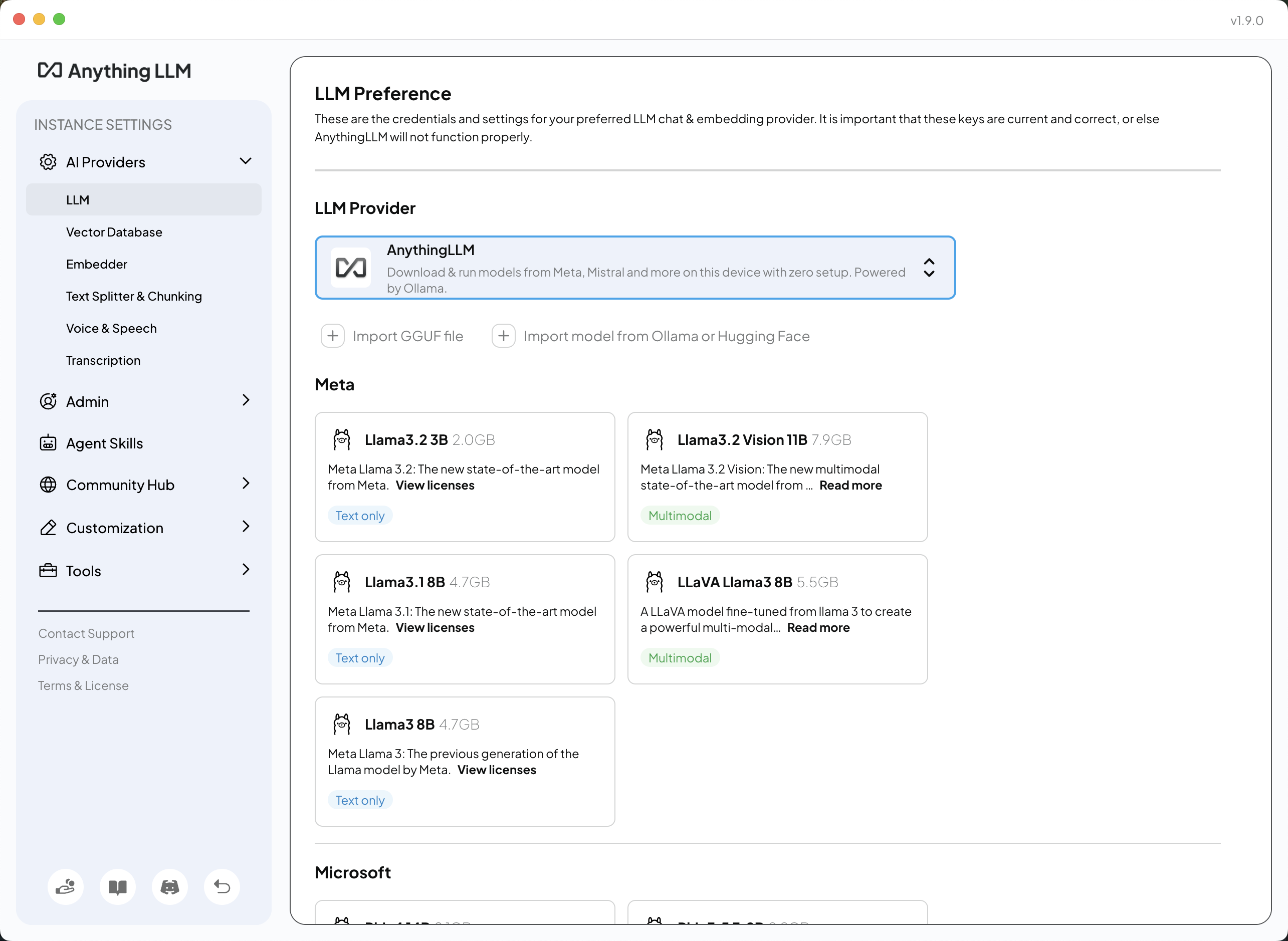Open Text Splitter & Chunking
1288x941 pixels.
[x=134, y=296]
